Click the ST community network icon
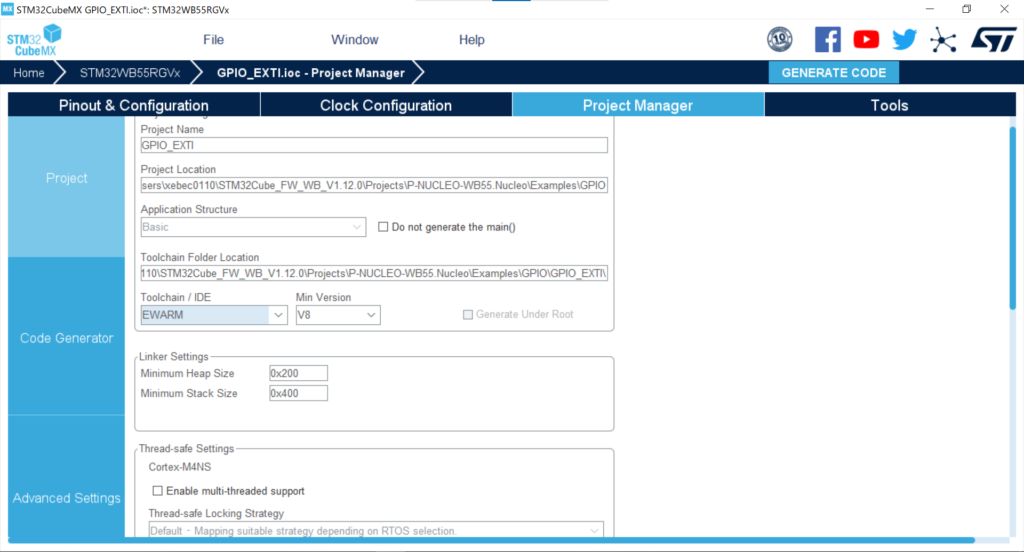1024x552 pixels. (943, 40)
